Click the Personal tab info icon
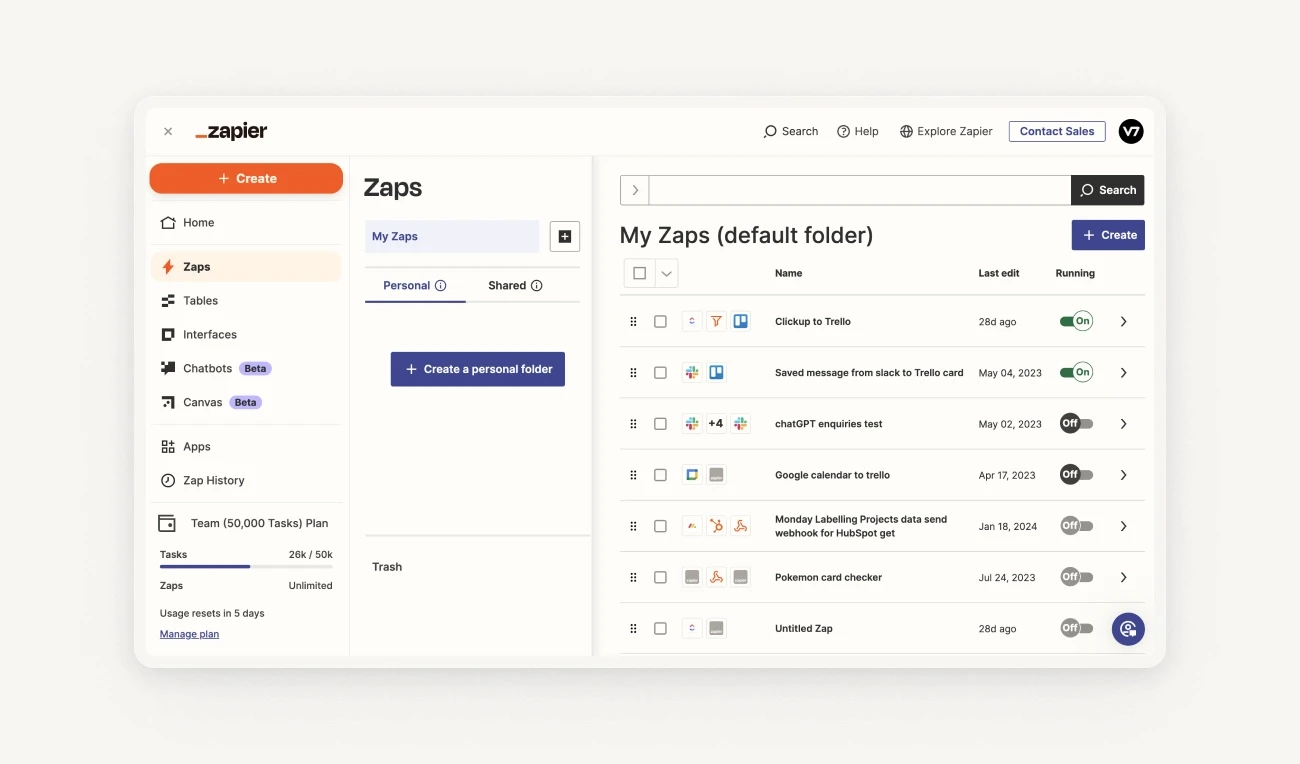 440,286
